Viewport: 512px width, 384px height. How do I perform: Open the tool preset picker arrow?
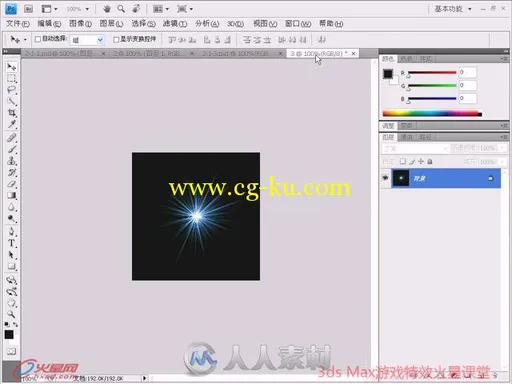coord(25,40)
